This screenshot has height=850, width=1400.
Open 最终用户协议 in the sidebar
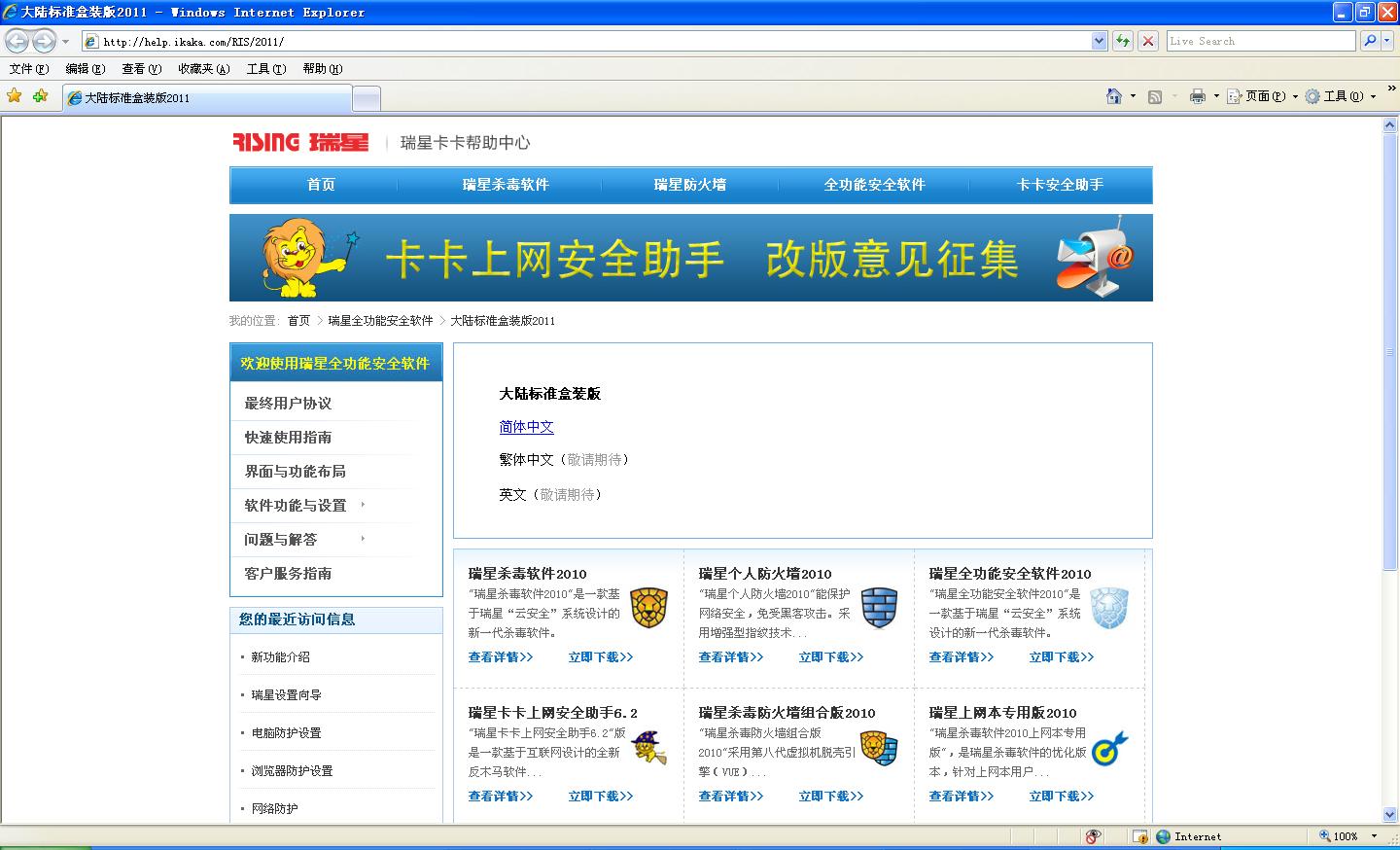[288, 403]
